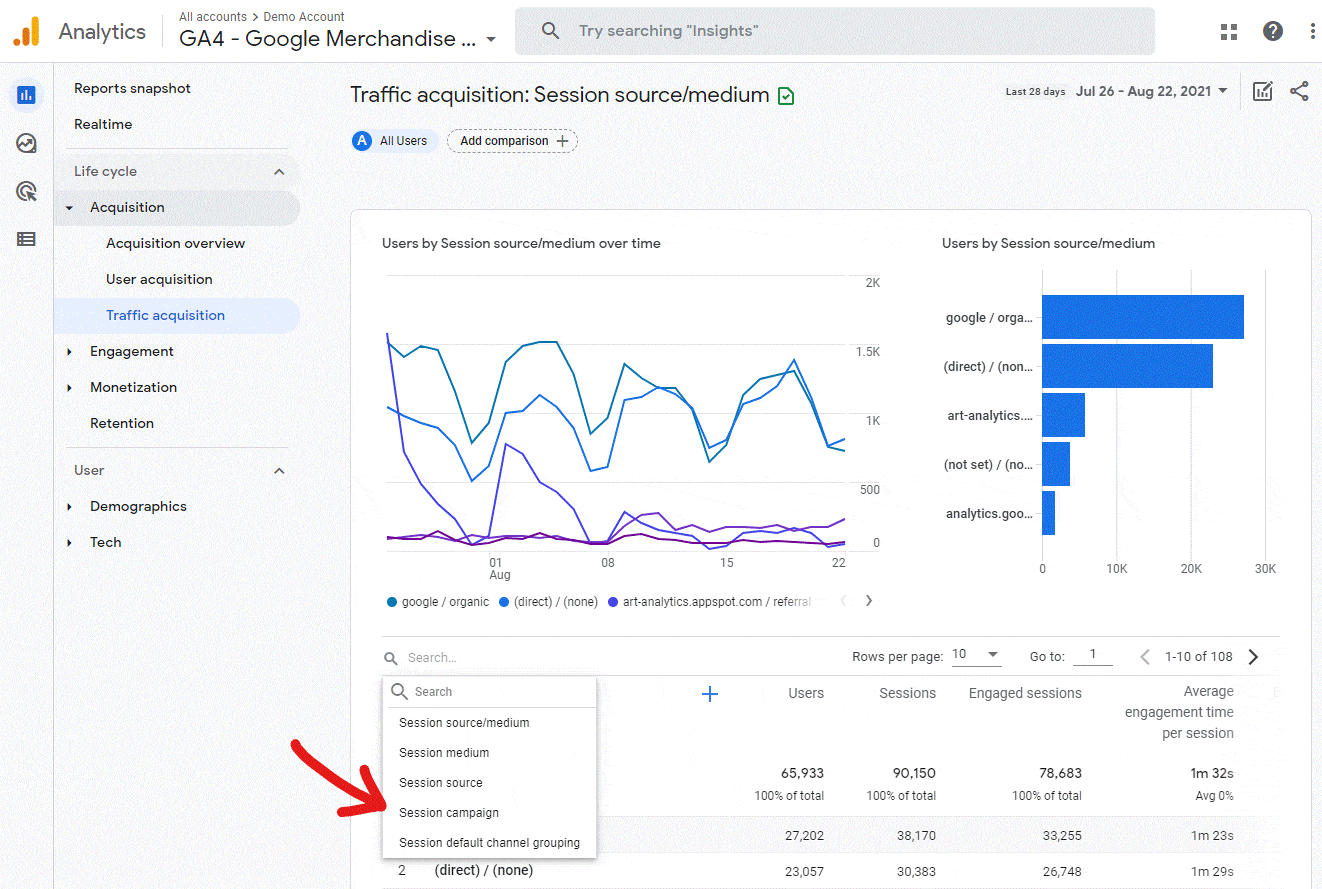Click the All accounts breadcrumb link
Screen dimensions: 1322x889
click(x=213, y=17)
